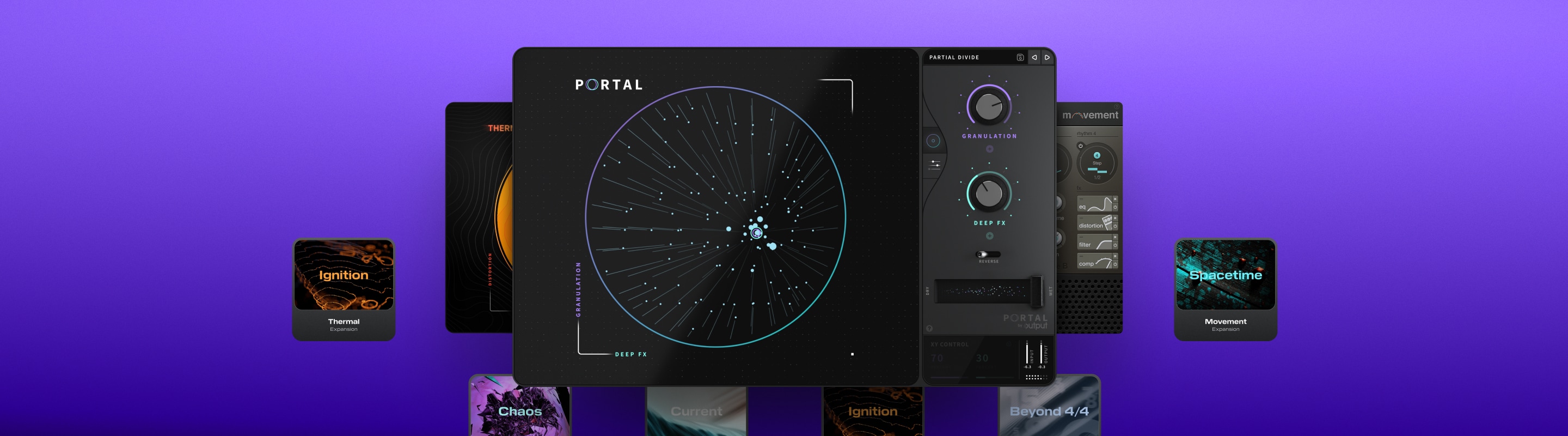Save the current Portal preset

tap(1020, 57)
